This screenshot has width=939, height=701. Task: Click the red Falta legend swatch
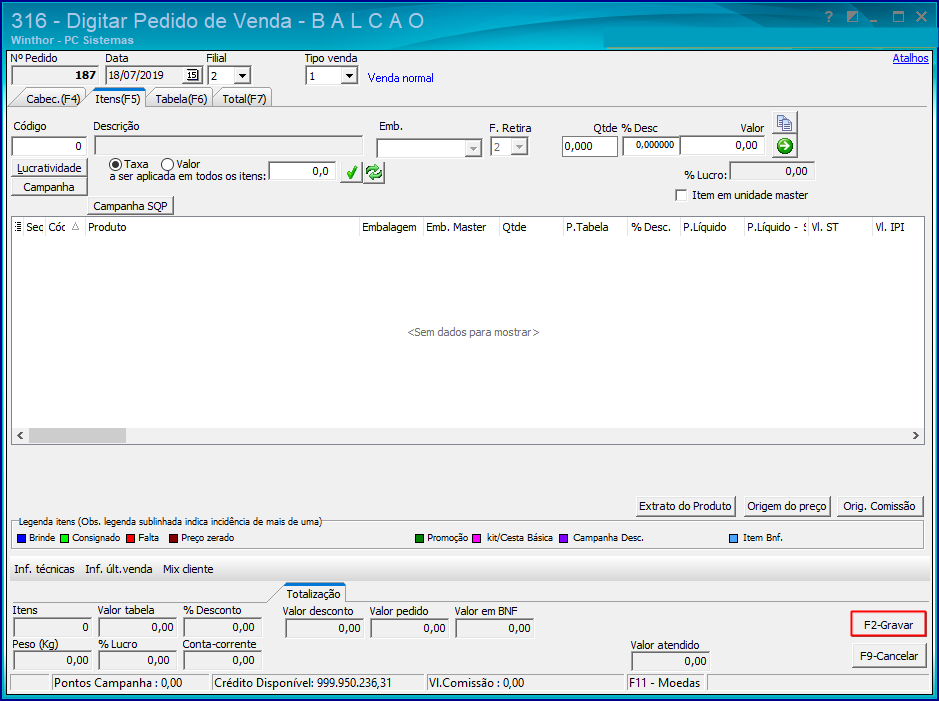(x=131, y=538)
